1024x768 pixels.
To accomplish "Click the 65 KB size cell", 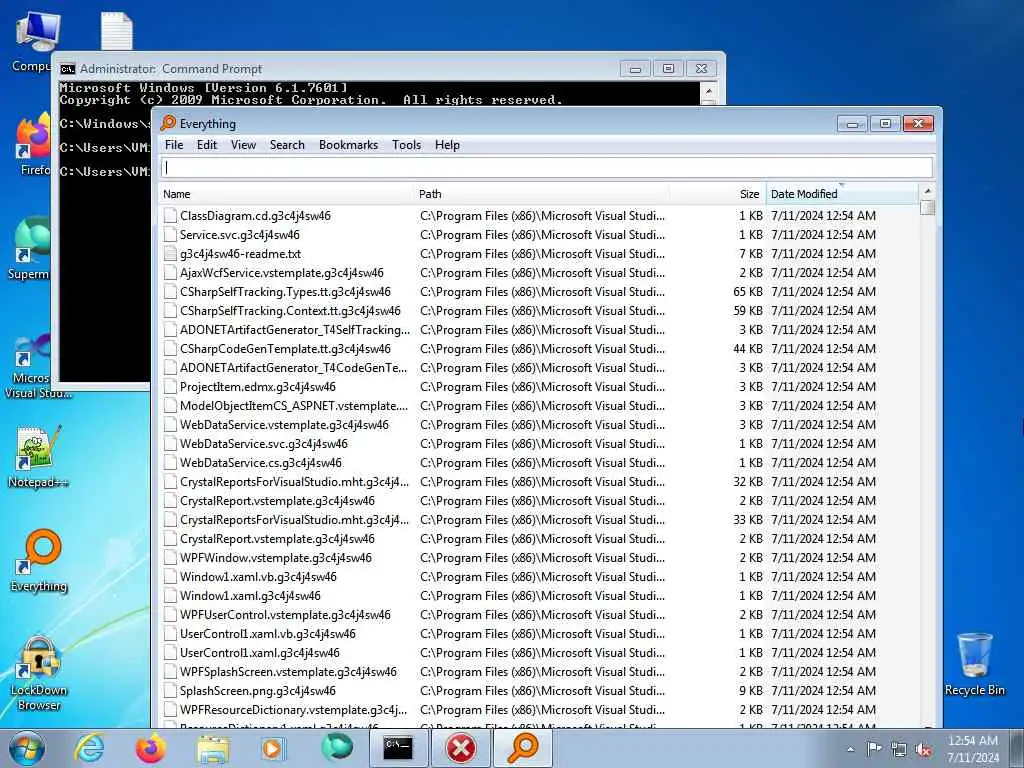I will point(748,291).
